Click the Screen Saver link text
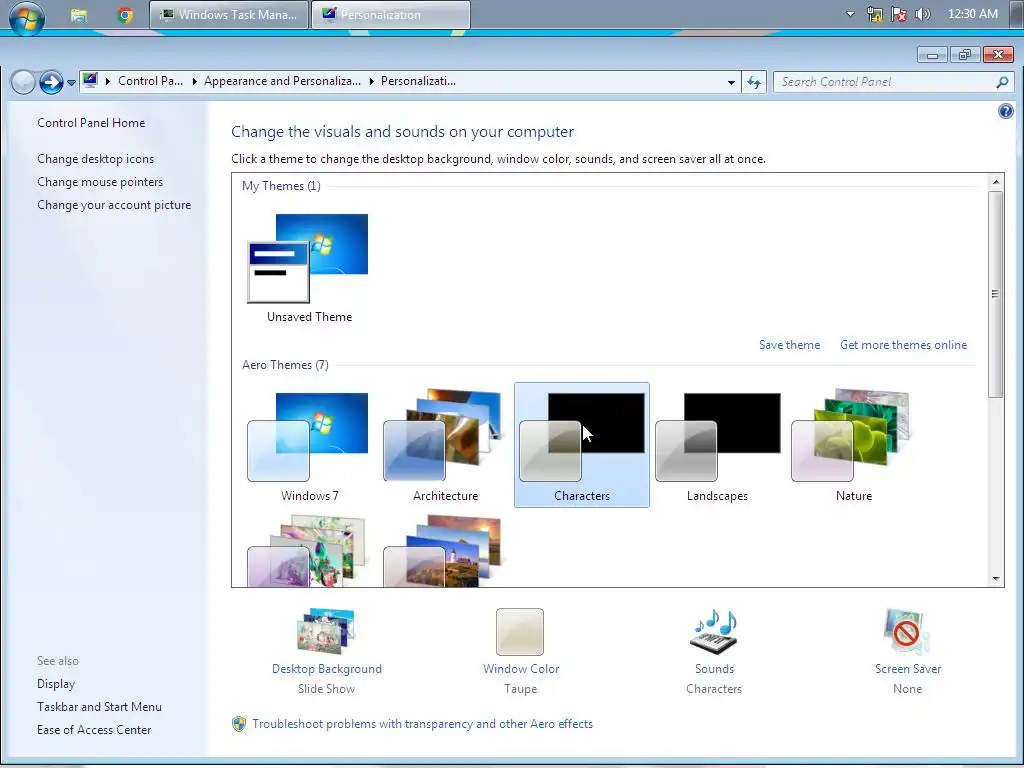1024x768 pixels. [x=908, y=669]
